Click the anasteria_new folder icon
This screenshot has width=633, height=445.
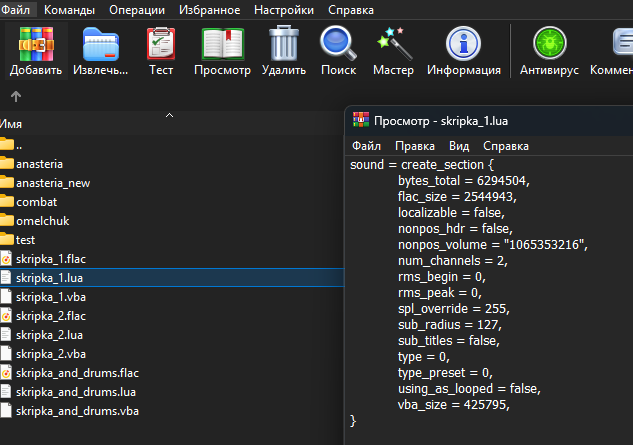pyautogui.click(x=7, y=182)
